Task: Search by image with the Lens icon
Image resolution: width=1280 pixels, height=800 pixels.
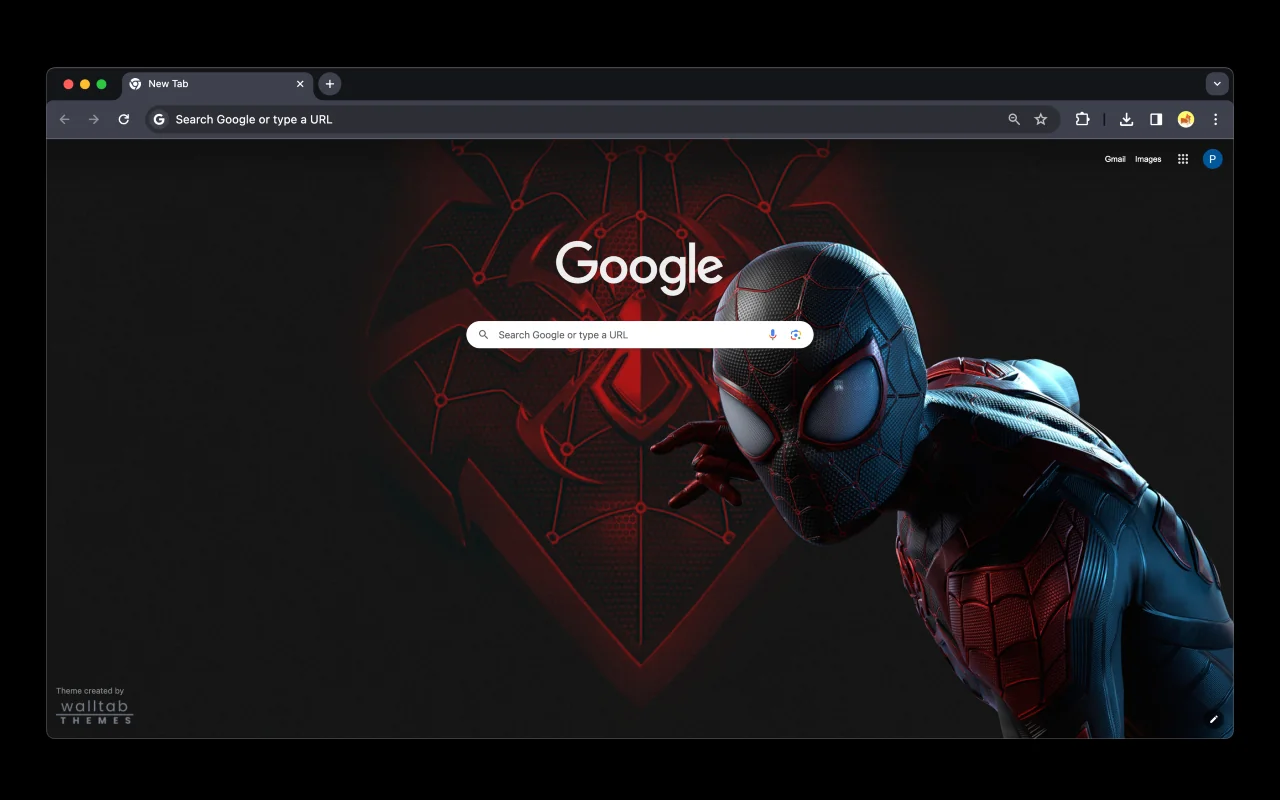Action: [x=796, y=335]
